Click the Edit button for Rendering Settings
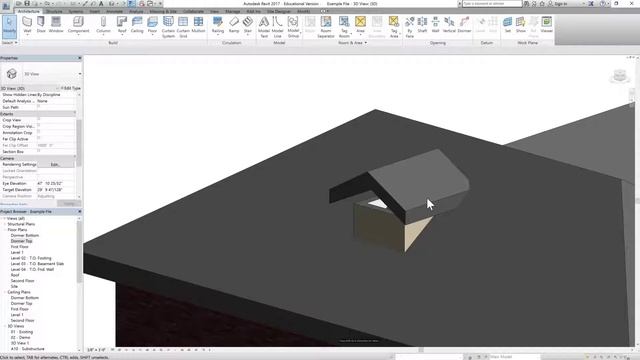 point(56,164)
